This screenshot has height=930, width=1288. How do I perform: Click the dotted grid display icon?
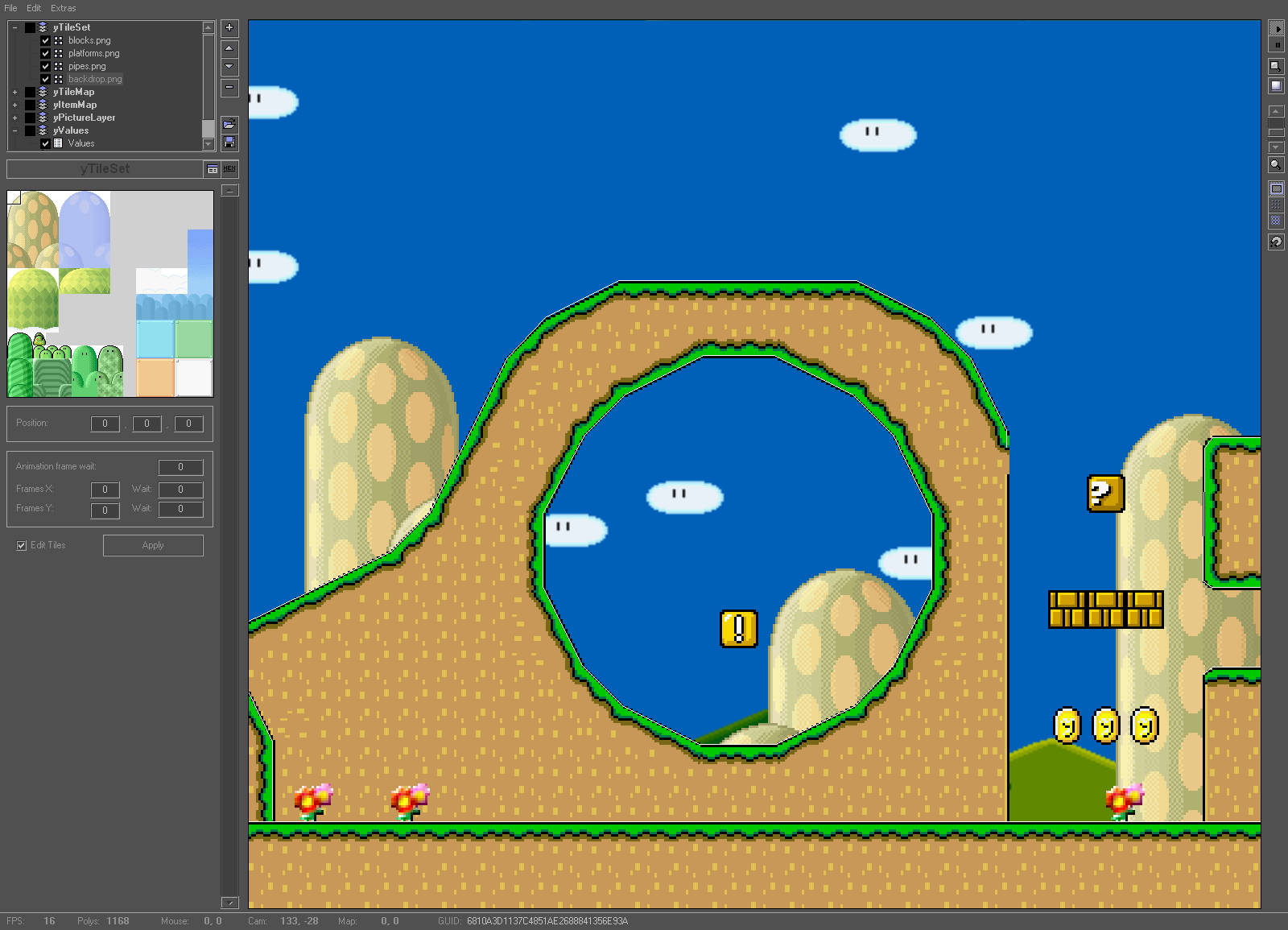(1276, 205)
